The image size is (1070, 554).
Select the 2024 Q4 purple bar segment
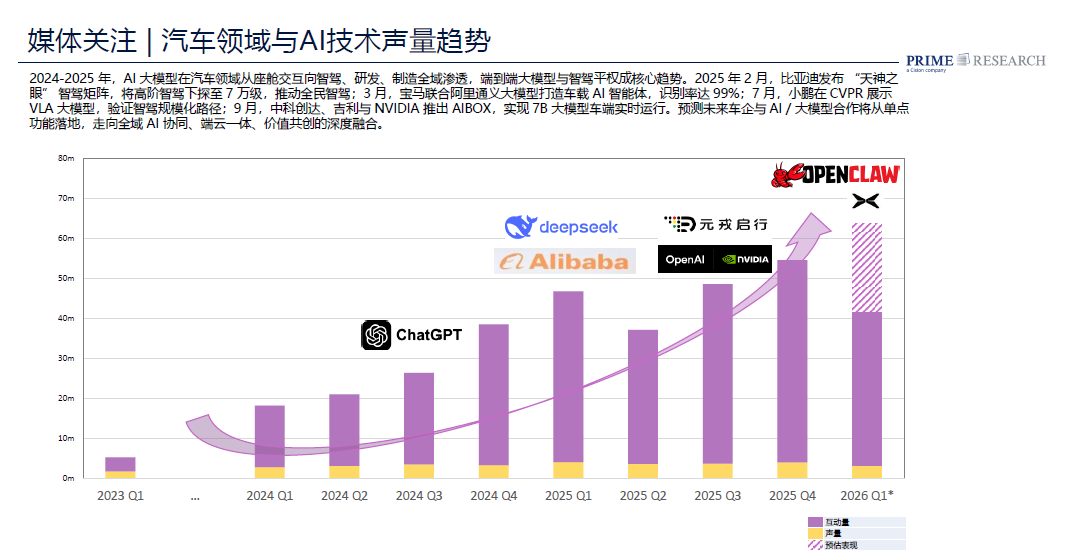pos(493,395)
